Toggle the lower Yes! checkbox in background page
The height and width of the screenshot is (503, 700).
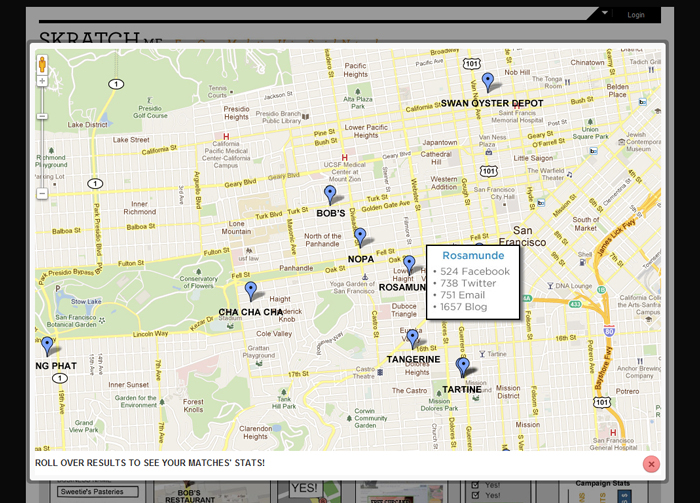point(475,495)
